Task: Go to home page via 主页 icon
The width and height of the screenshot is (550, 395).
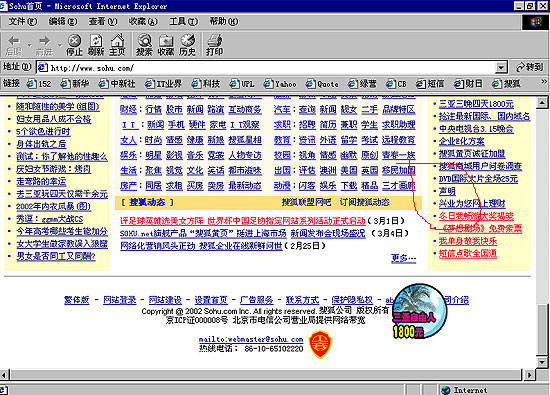Action: coord(117,45)
